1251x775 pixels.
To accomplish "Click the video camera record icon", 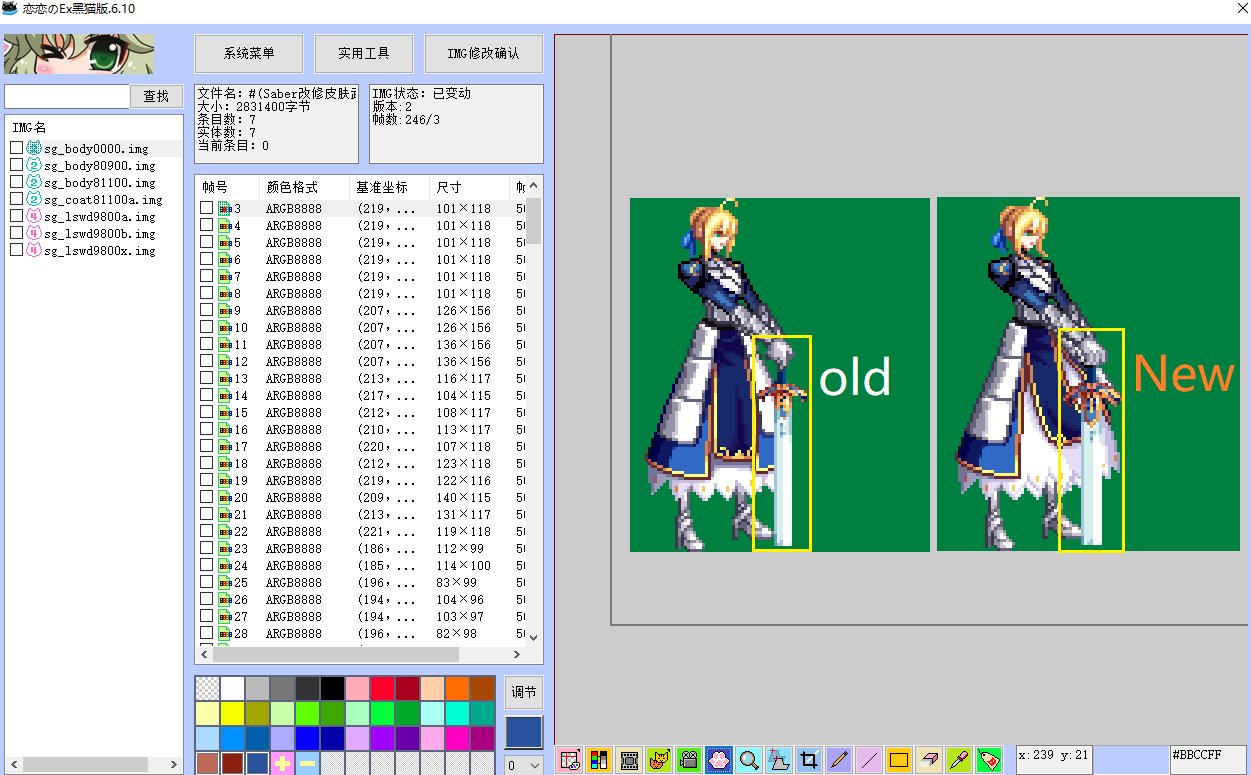I will (x=689, y=759).
